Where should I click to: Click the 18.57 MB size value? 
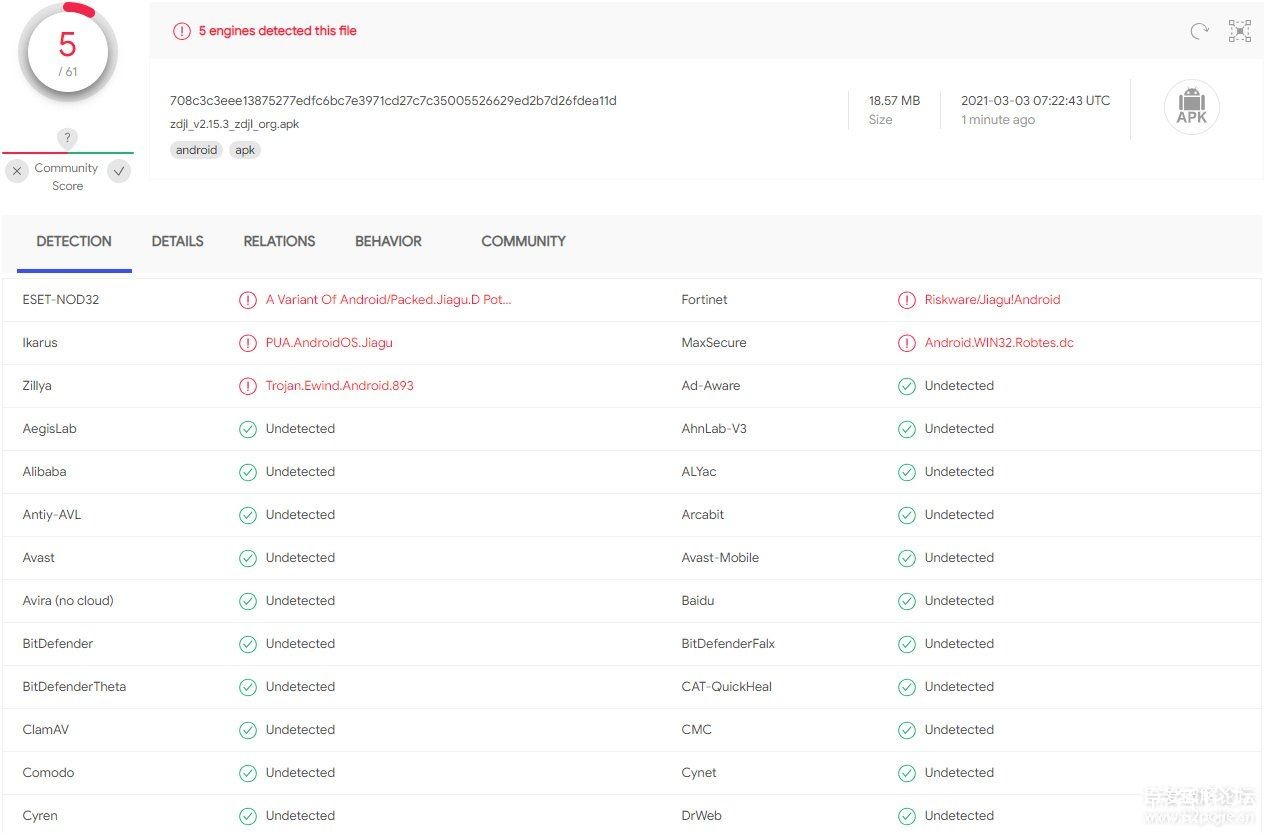coord(894,100)
